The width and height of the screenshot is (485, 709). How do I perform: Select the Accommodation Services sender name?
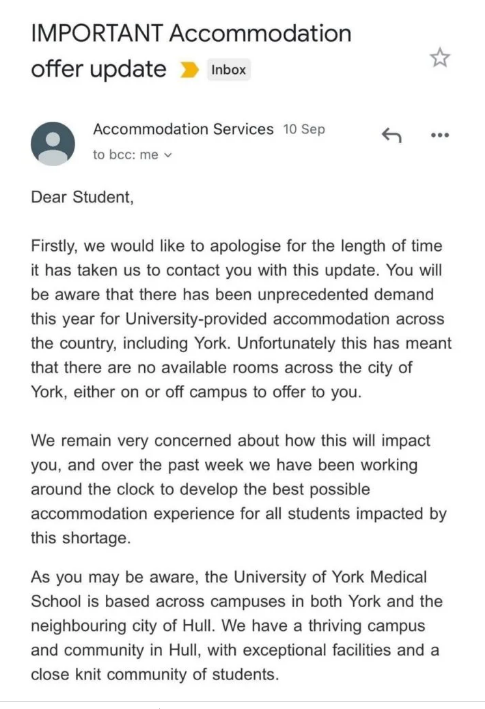(183, 129)
